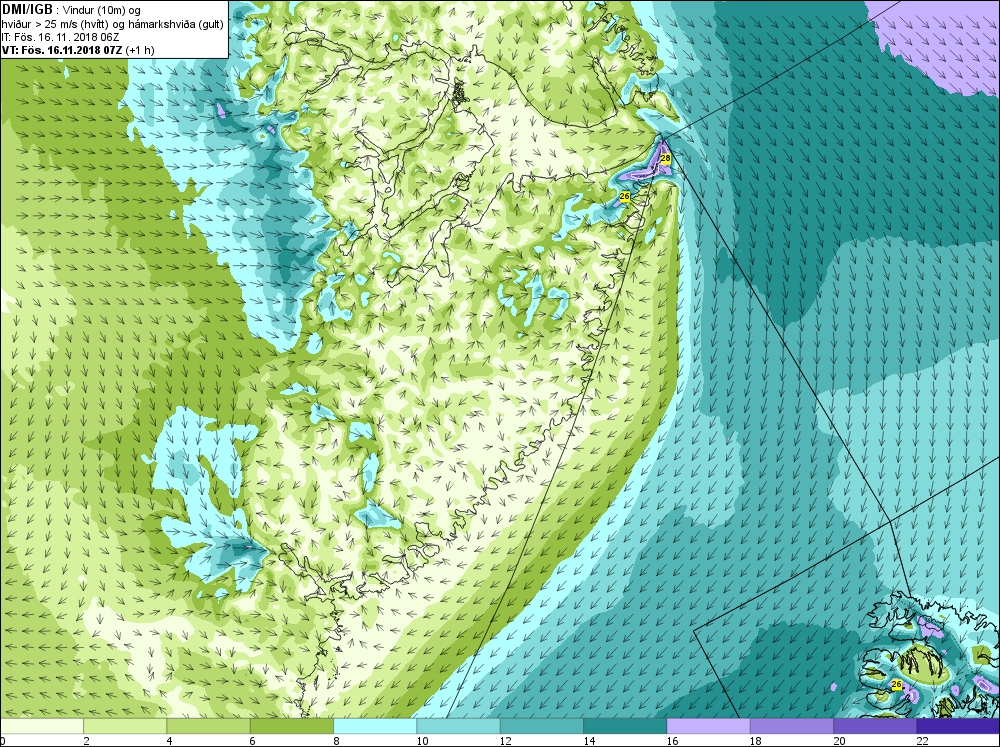Click the legend scale number 6

253,741
